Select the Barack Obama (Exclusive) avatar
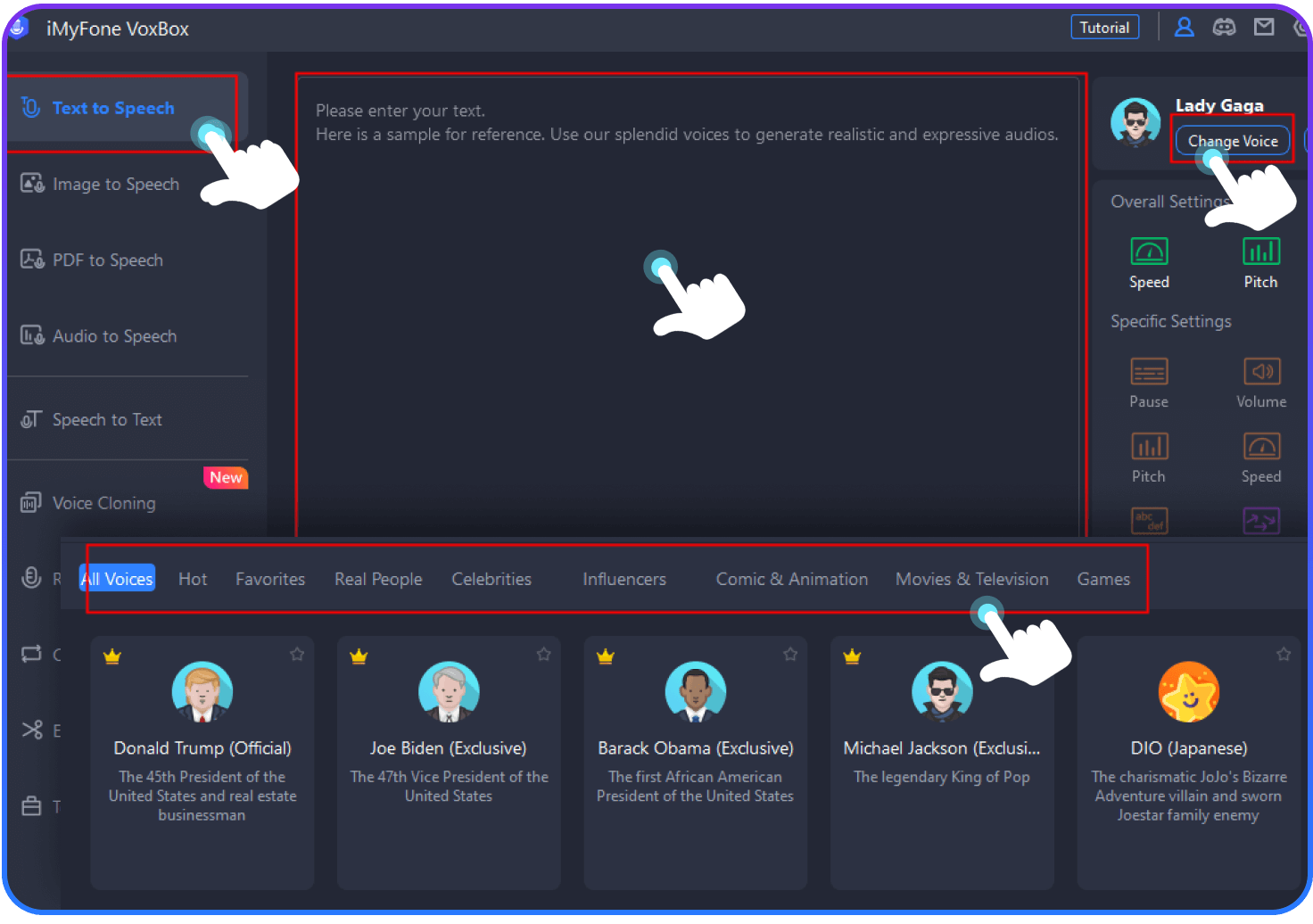 (x=696, y=691)
